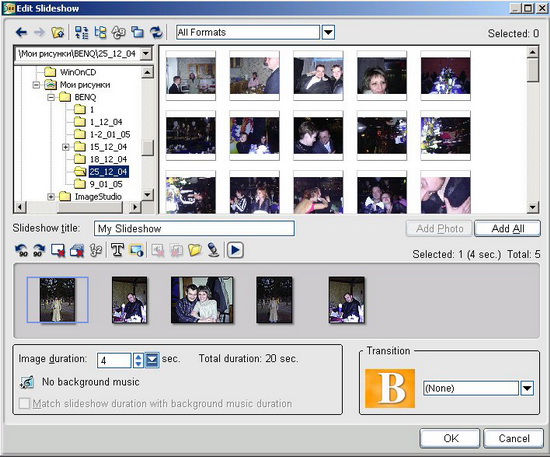Collapse the BENQ folder node
The image size is (550, 457).
point(51,97)
